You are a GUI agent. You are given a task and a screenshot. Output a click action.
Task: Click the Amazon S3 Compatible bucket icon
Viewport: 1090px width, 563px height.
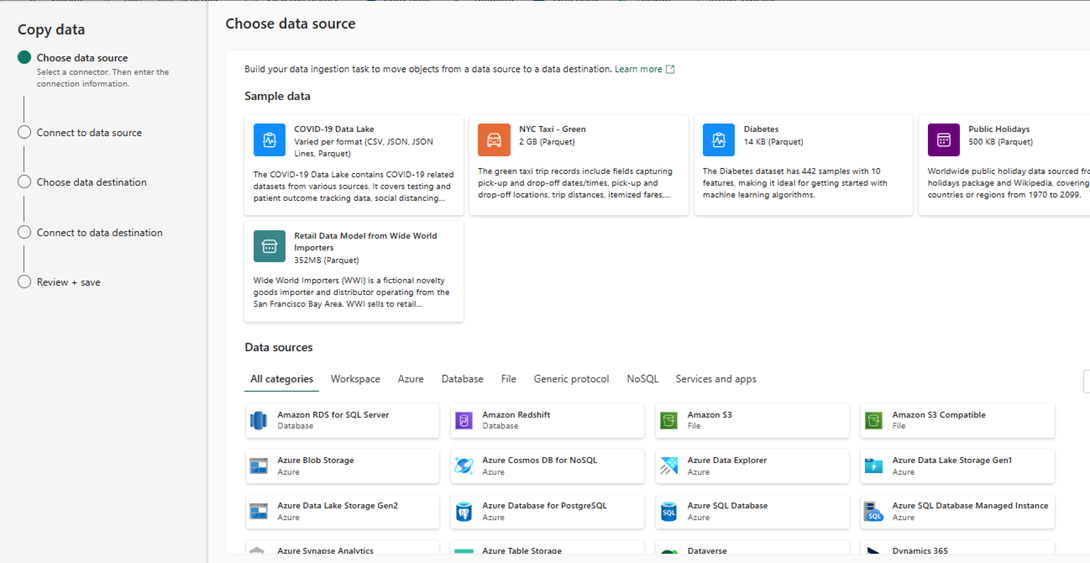click(874, 420)
